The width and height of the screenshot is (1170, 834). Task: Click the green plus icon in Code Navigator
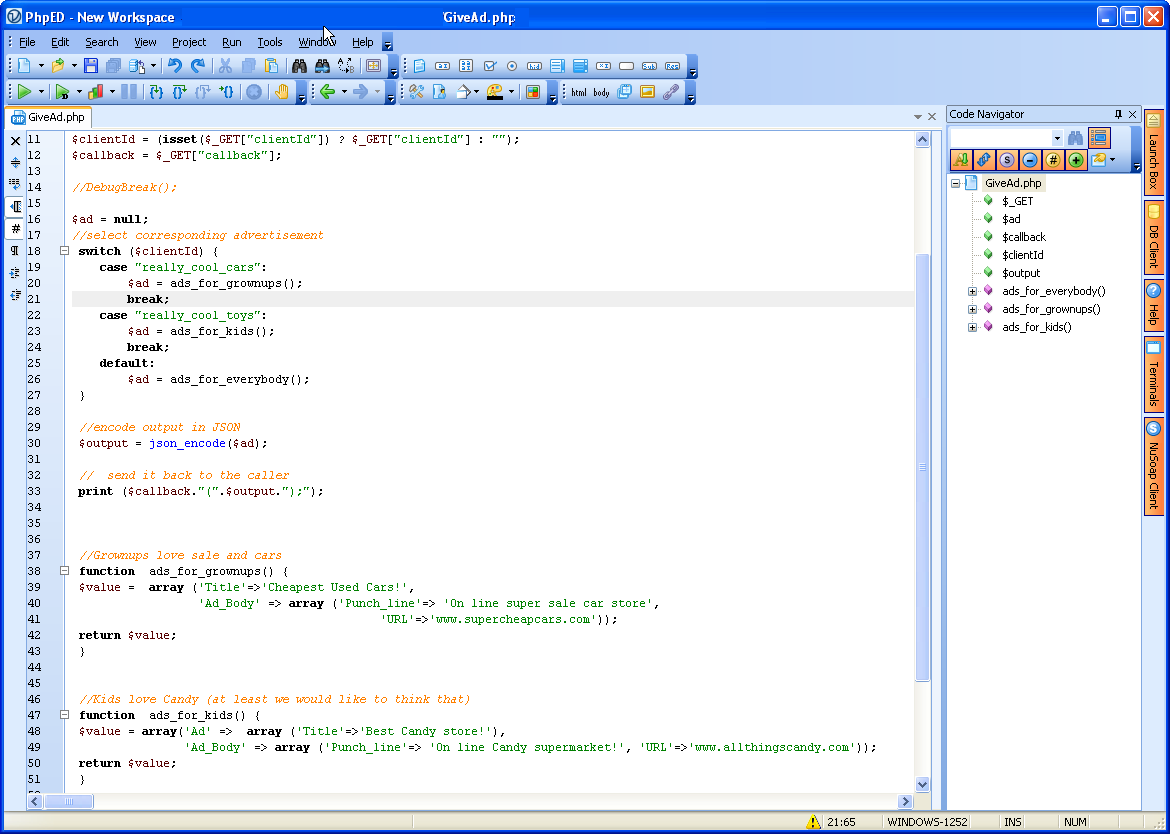tap(1076, 160)
